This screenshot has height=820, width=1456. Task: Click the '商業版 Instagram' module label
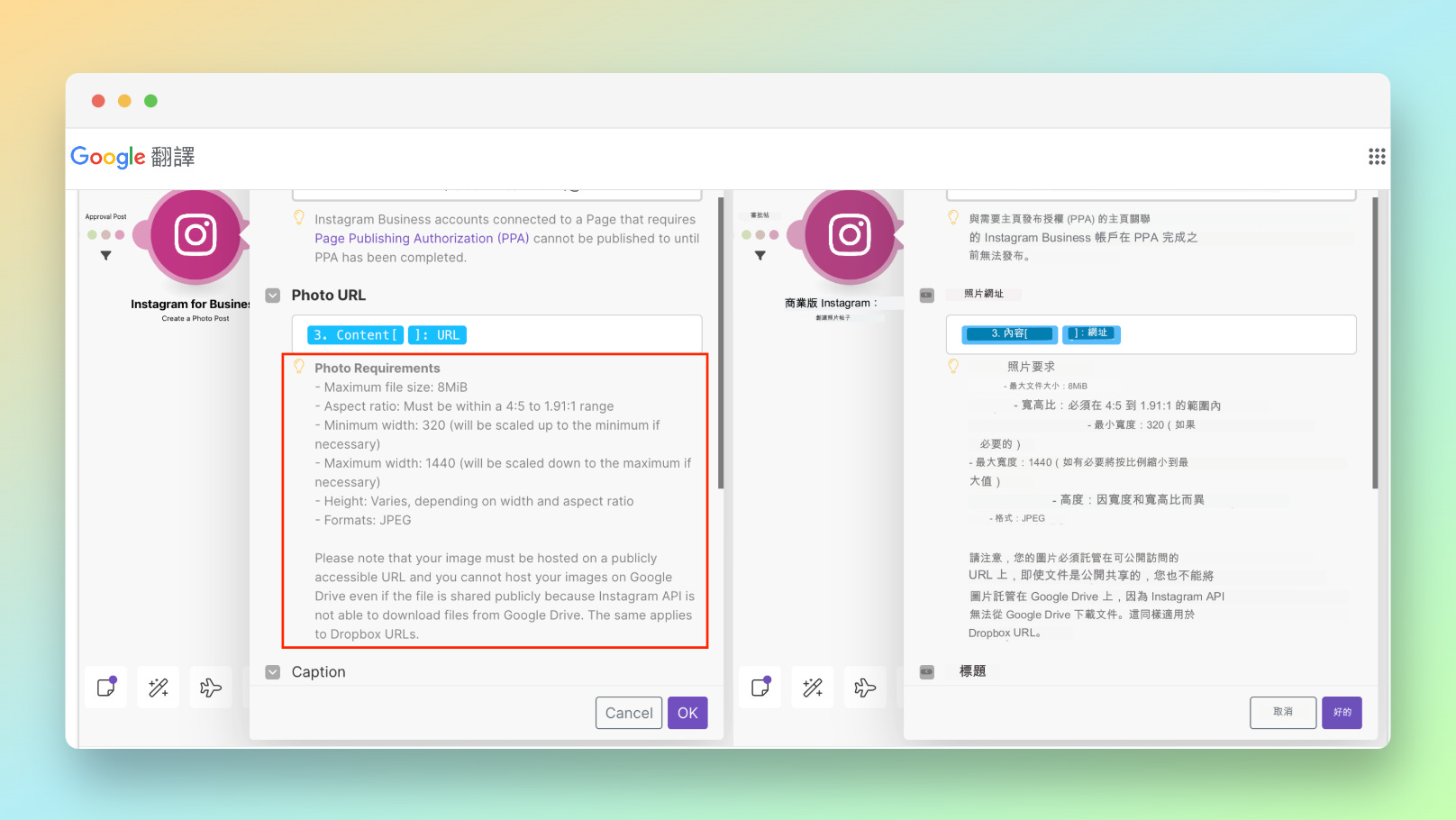(x=830, y=304)
